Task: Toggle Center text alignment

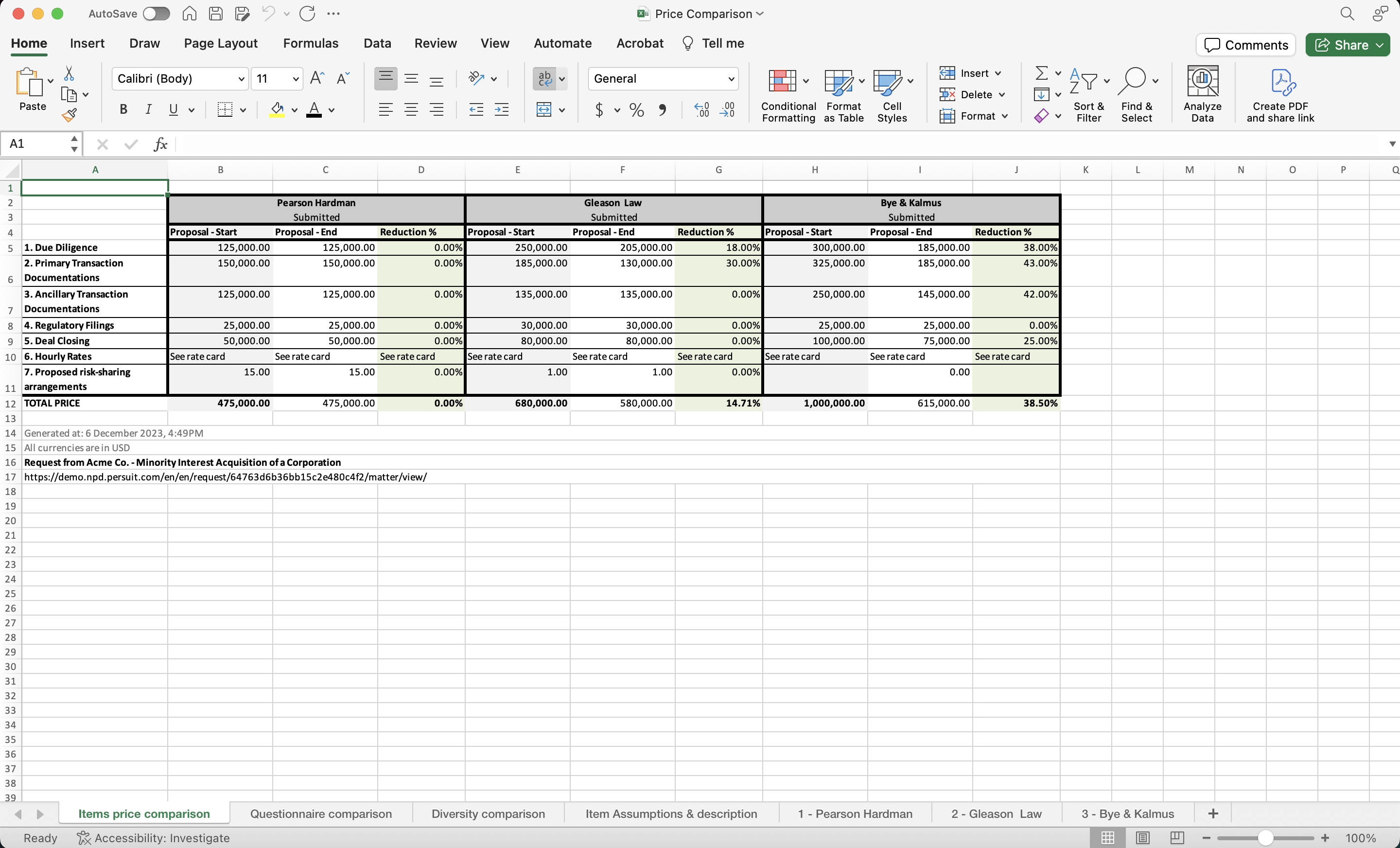Action: click(411, 110)
